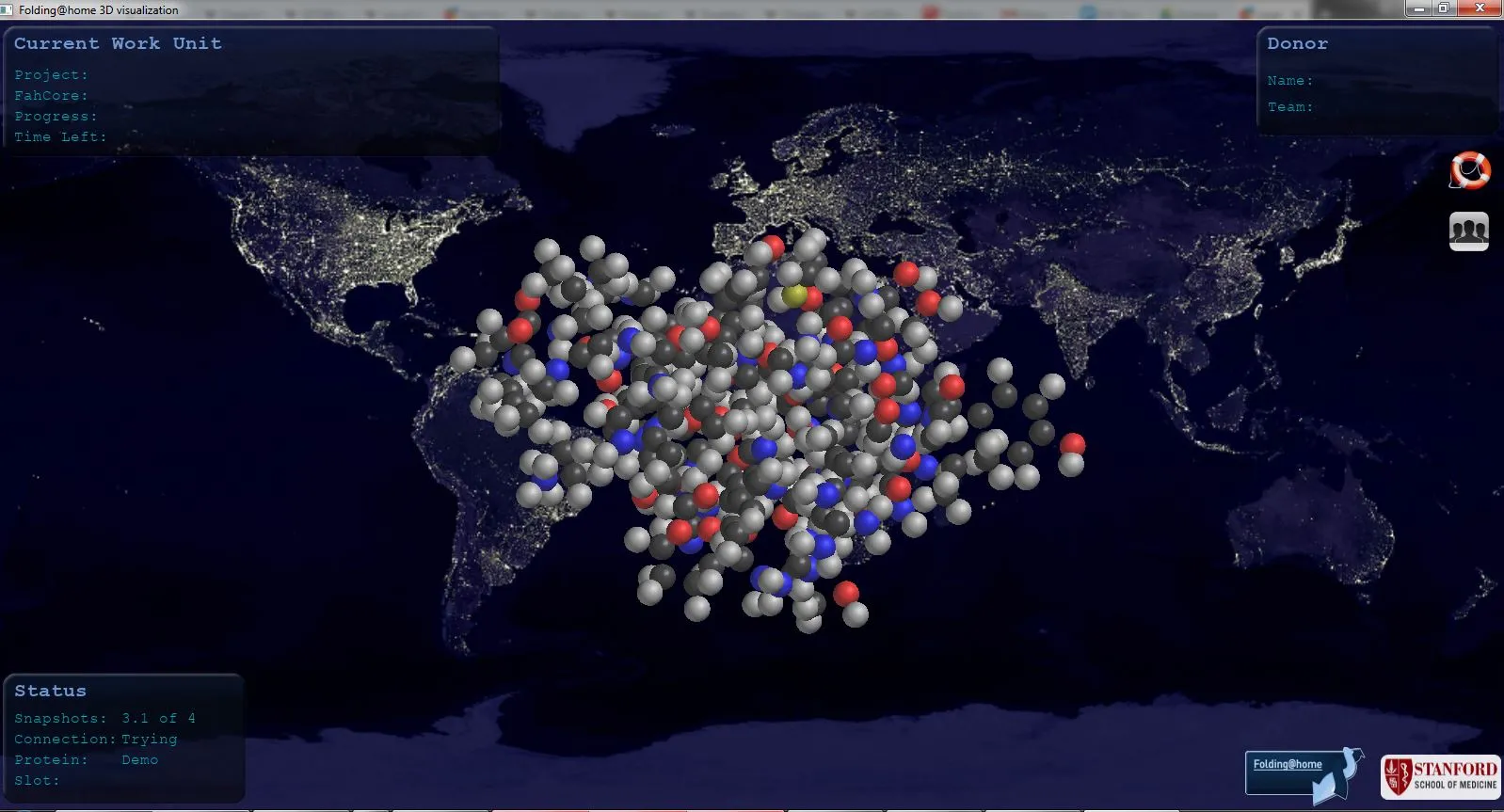Select the yellow sulfur atom
The image size is (1504, 812).
pyautogui.click(x=794, y=295)
